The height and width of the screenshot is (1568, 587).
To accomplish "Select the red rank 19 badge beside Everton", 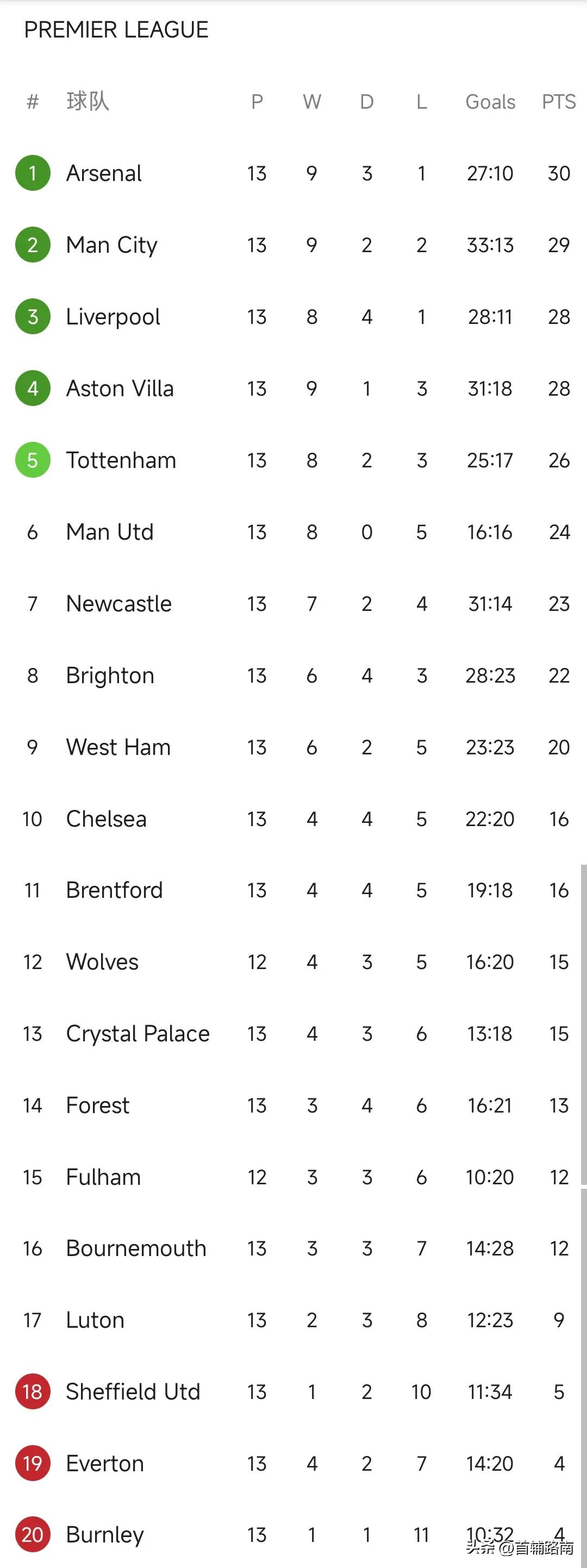I will coord(33,1463).
